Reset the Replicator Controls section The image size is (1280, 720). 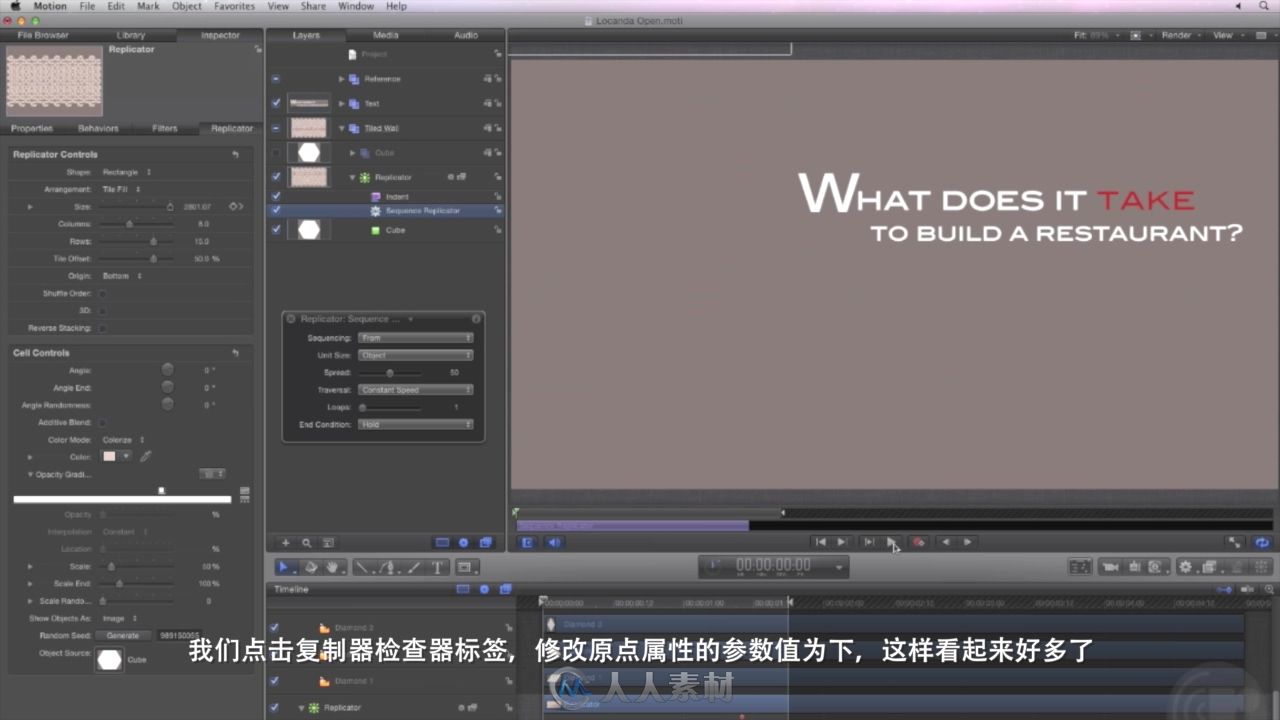pos(235,155)
